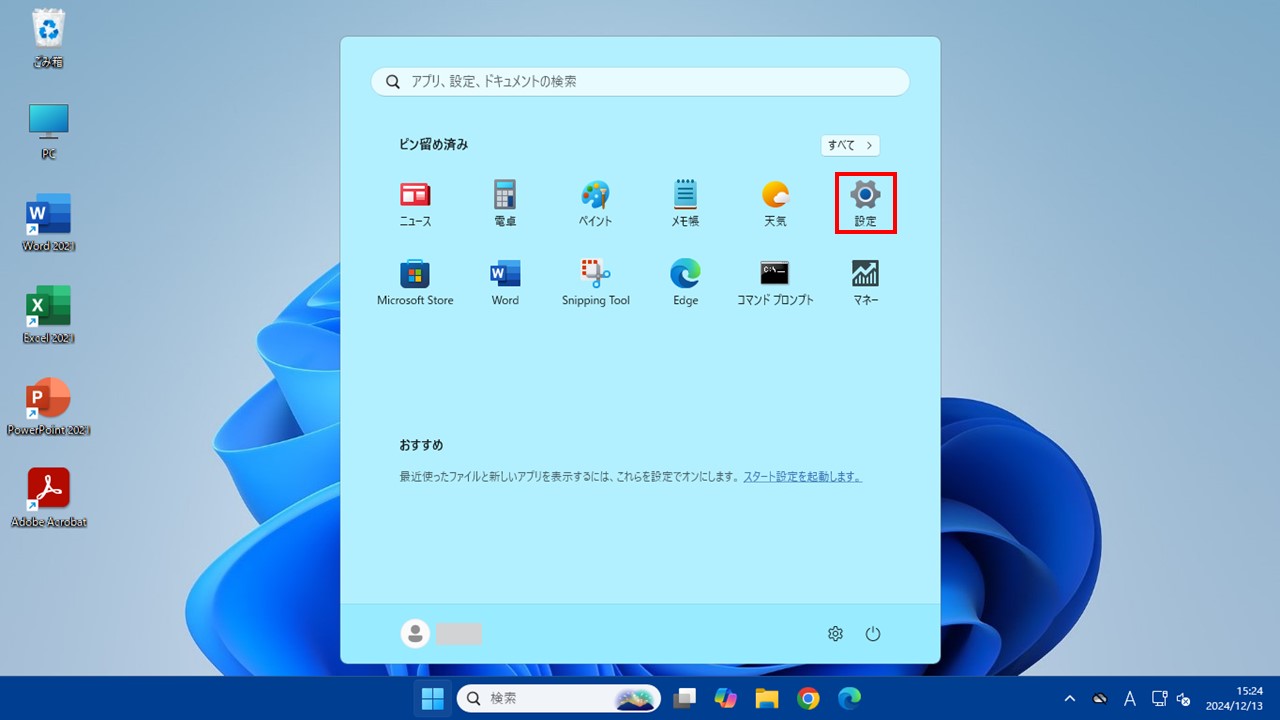
Task: Launch the Snipping Tool
Action: point(595,283)
